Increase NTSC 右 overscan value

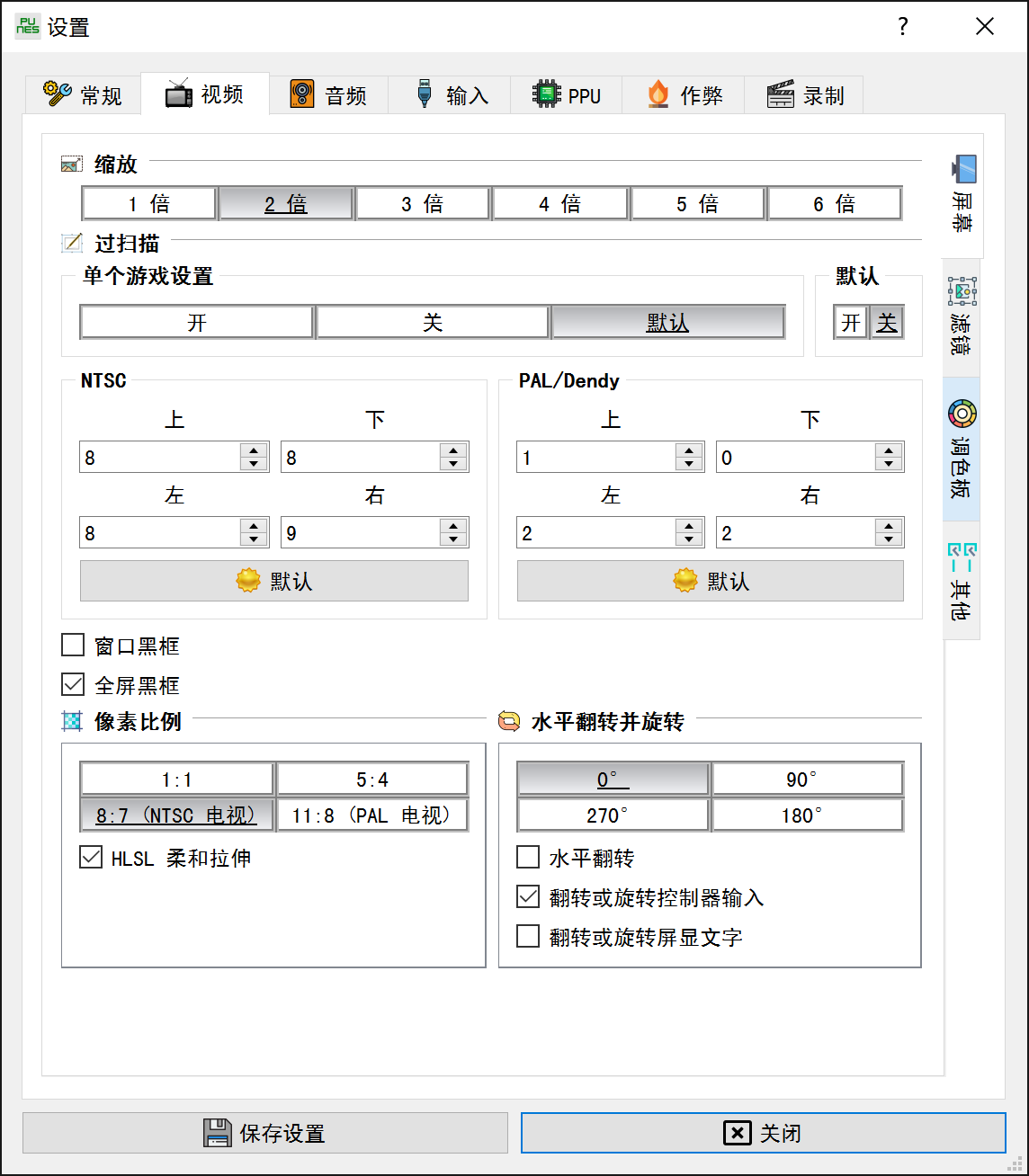pos(454,525)
